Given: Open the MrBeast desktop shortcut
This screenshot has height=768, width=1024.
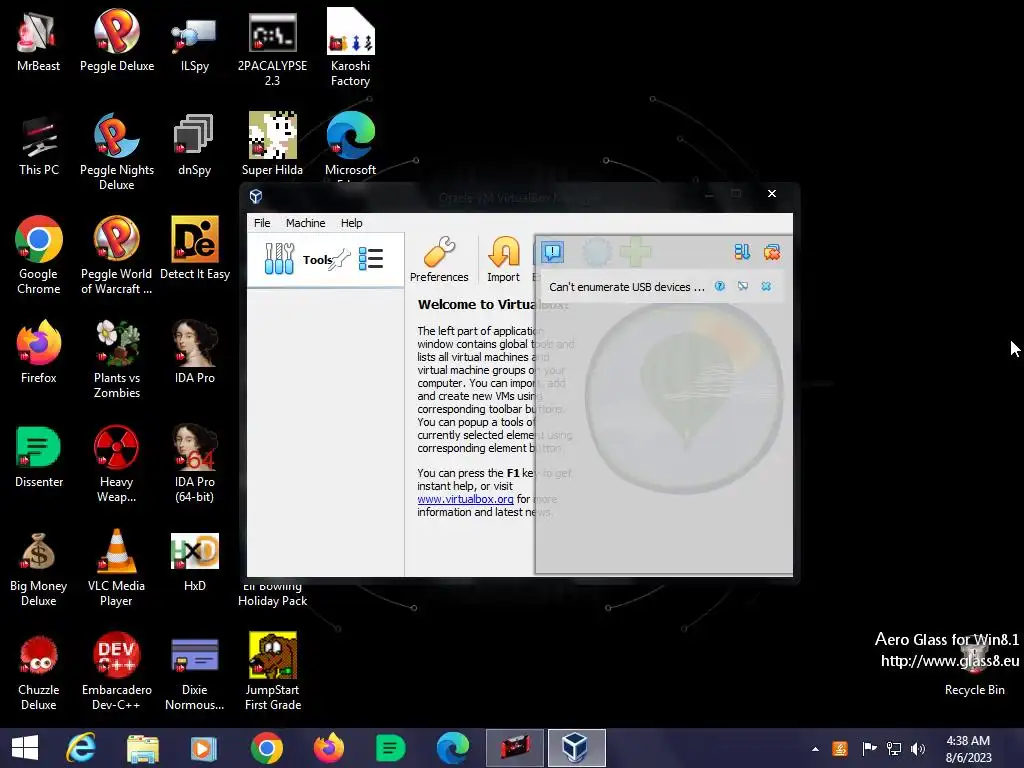Looking at the screenshot, I should (39, 41).
